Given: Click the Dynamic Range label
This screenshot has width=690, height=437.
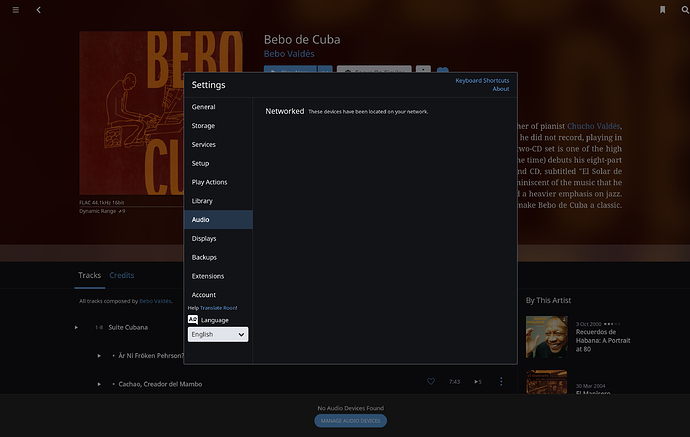Looking at the screenshot, I should tap(102, 211).
